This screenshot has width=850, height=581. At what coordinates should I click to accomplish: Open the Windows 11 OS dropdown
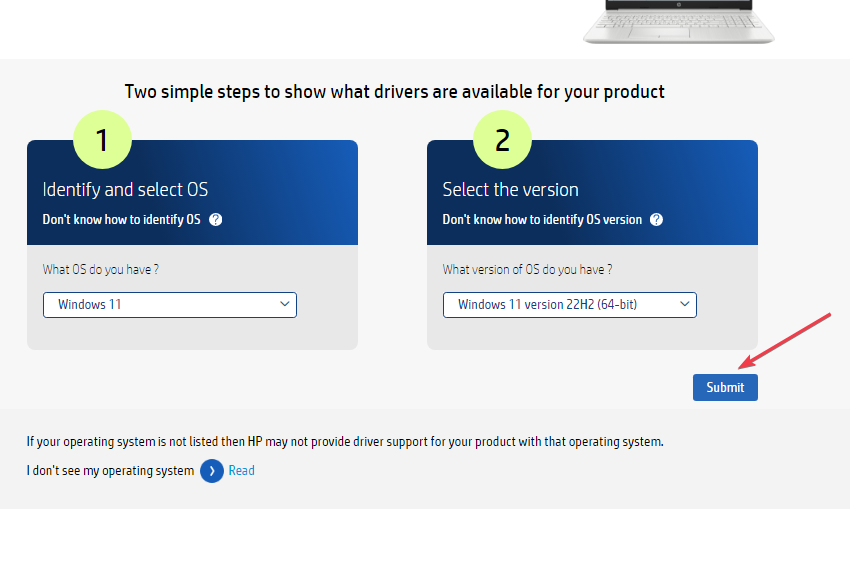tap(170, 305)
